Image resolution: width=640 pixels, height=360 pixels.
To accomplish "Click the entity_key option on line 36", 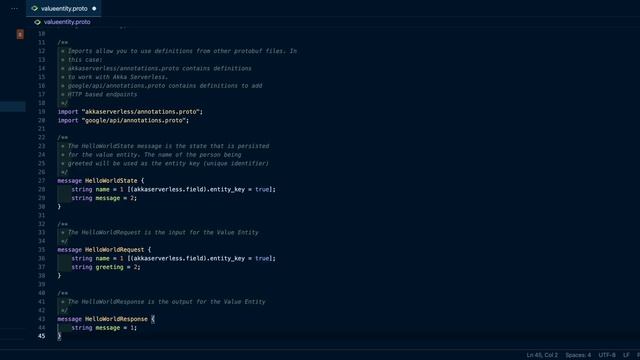I will point(227,258).
